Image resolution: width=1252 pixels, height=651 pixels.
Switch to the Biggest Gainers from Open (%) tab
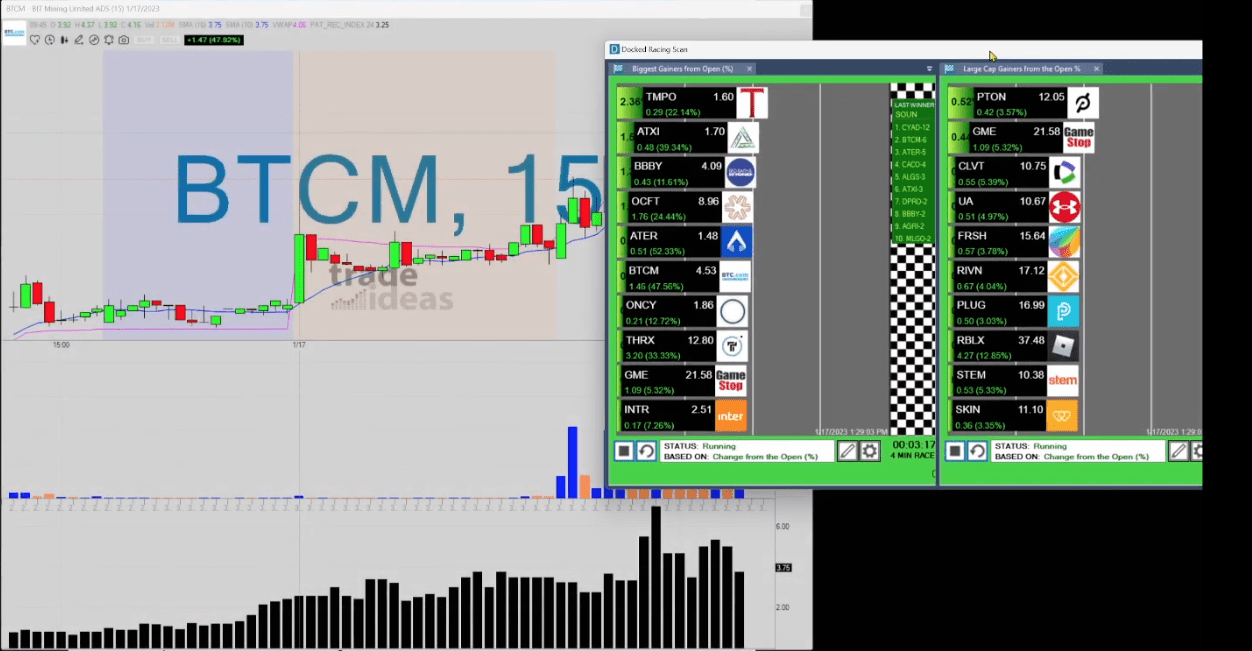[682, 69]
